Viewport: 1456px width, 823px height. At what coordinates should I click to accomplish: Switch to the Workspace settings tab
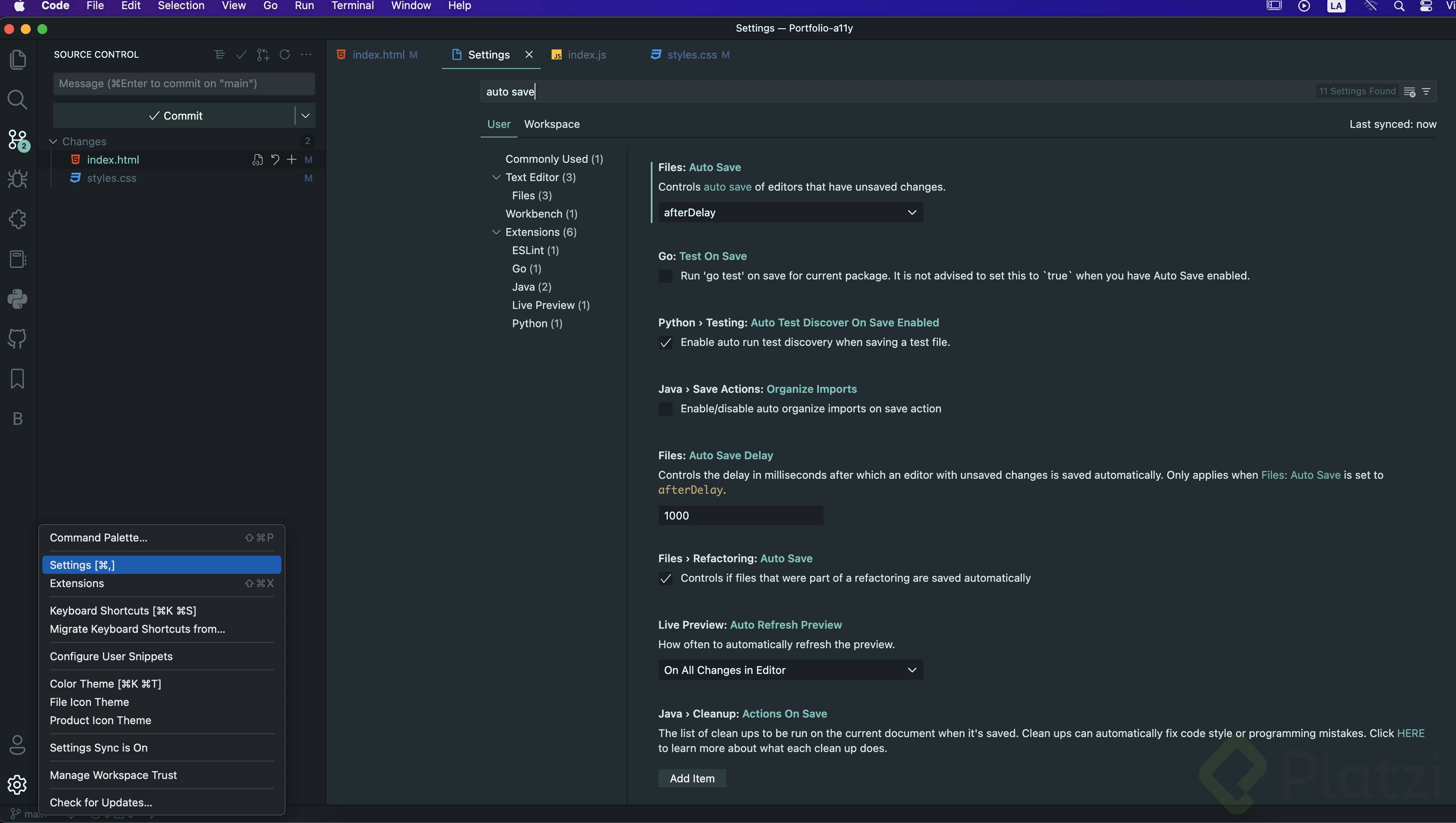pos(552,124)
